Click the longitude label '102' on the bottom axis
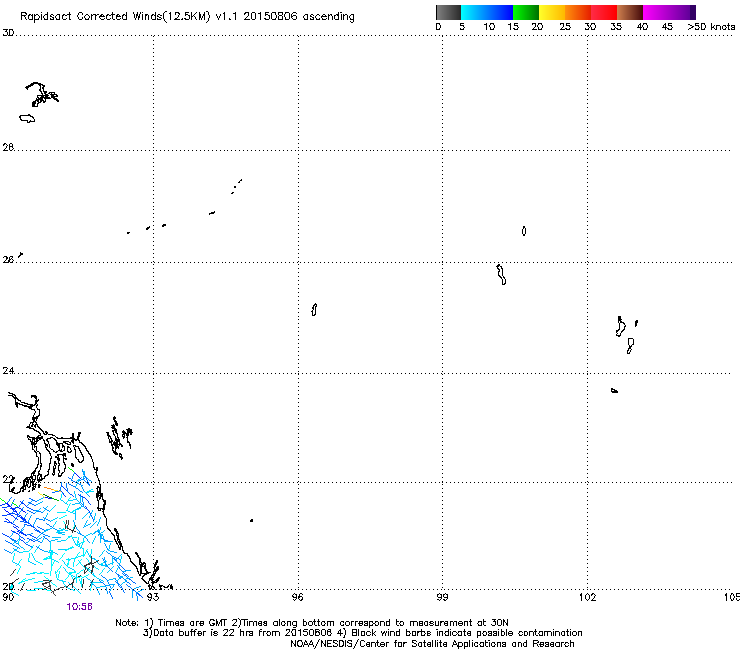Image resolution: width=740 pixels, height=650 pixels. pos(588,597)
